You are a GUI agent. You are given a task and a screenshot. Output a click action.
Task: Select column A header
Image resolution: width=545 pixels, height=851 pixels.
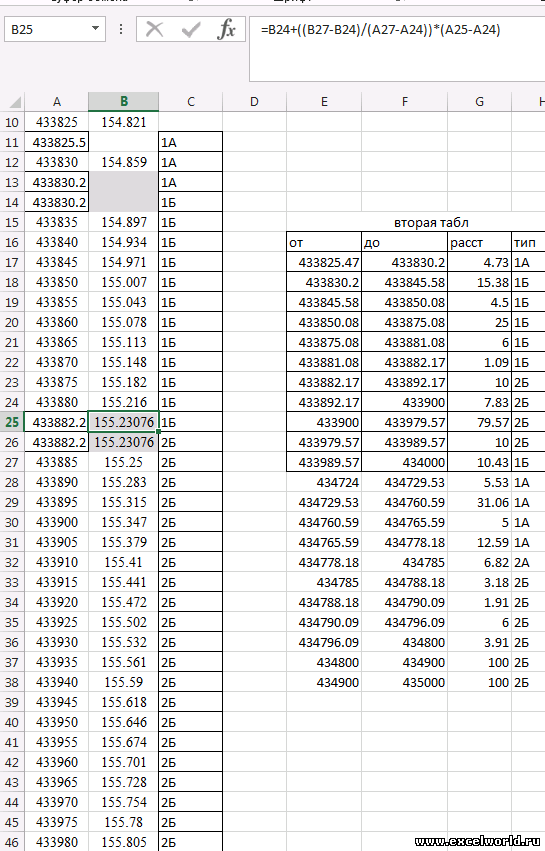click(56, 101)
